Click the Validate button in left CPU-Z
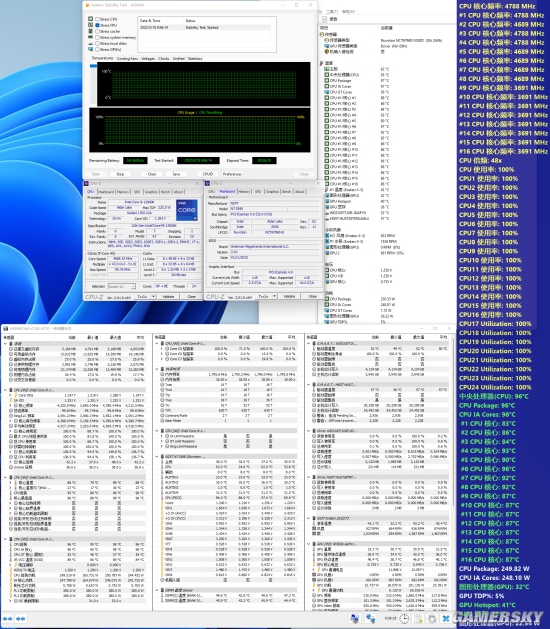This screenshot has height=629, width=550. pos(168,296)
